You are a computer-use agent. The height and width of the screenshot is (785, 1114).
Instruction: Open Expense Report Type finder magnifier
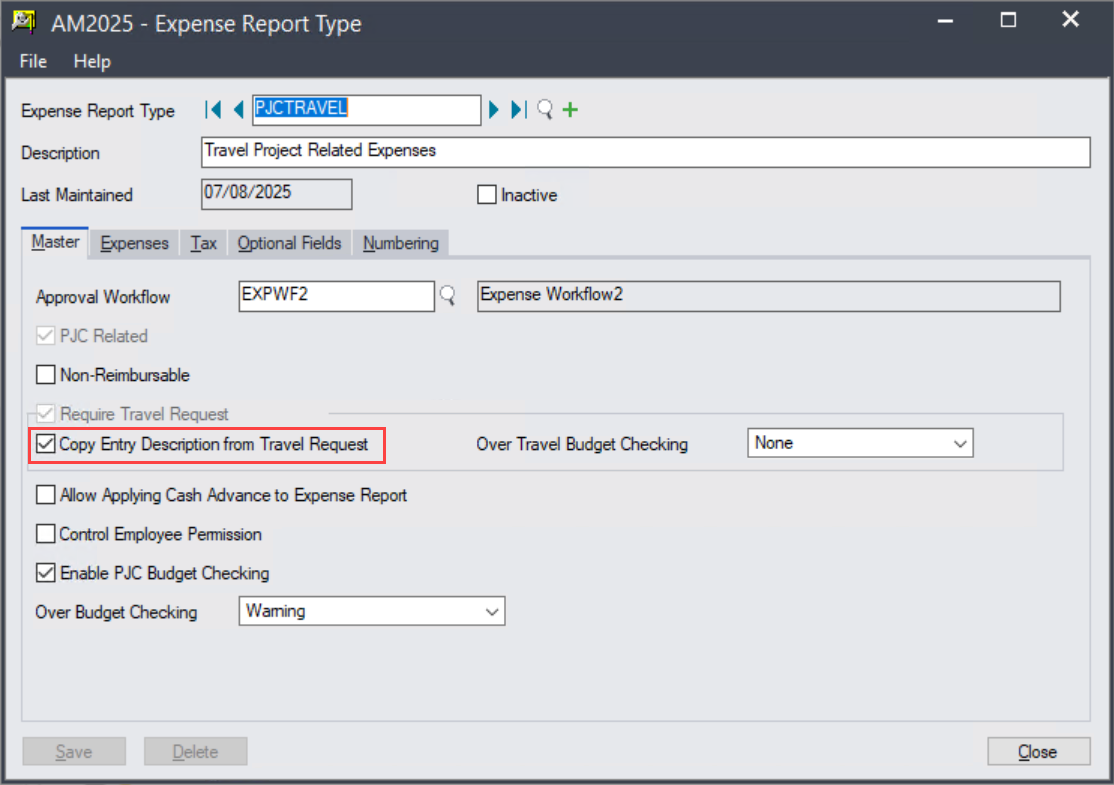[545, 110]
